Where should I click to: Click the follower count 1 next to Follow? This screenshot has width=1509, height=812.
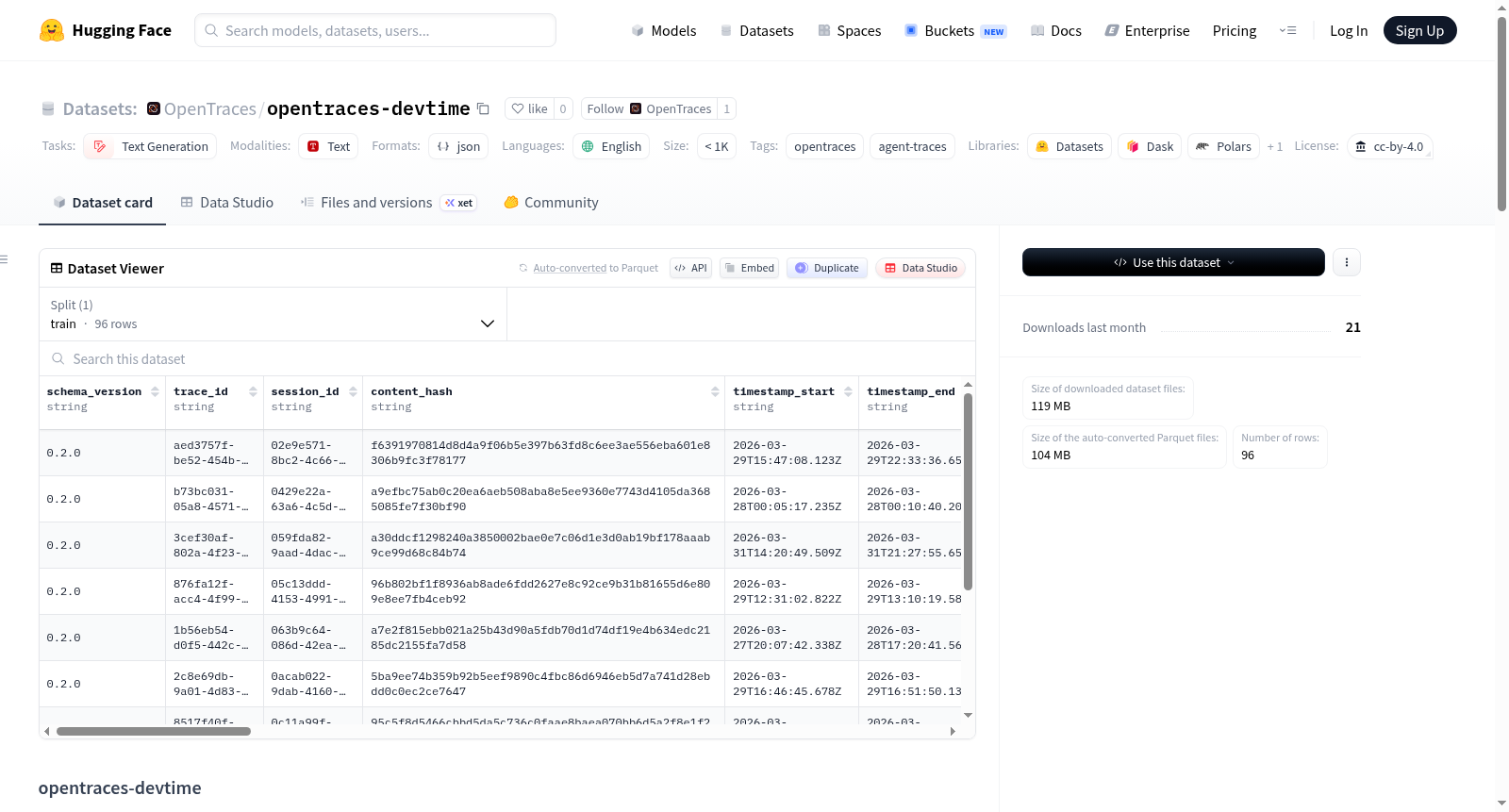[x=726, y=108]
